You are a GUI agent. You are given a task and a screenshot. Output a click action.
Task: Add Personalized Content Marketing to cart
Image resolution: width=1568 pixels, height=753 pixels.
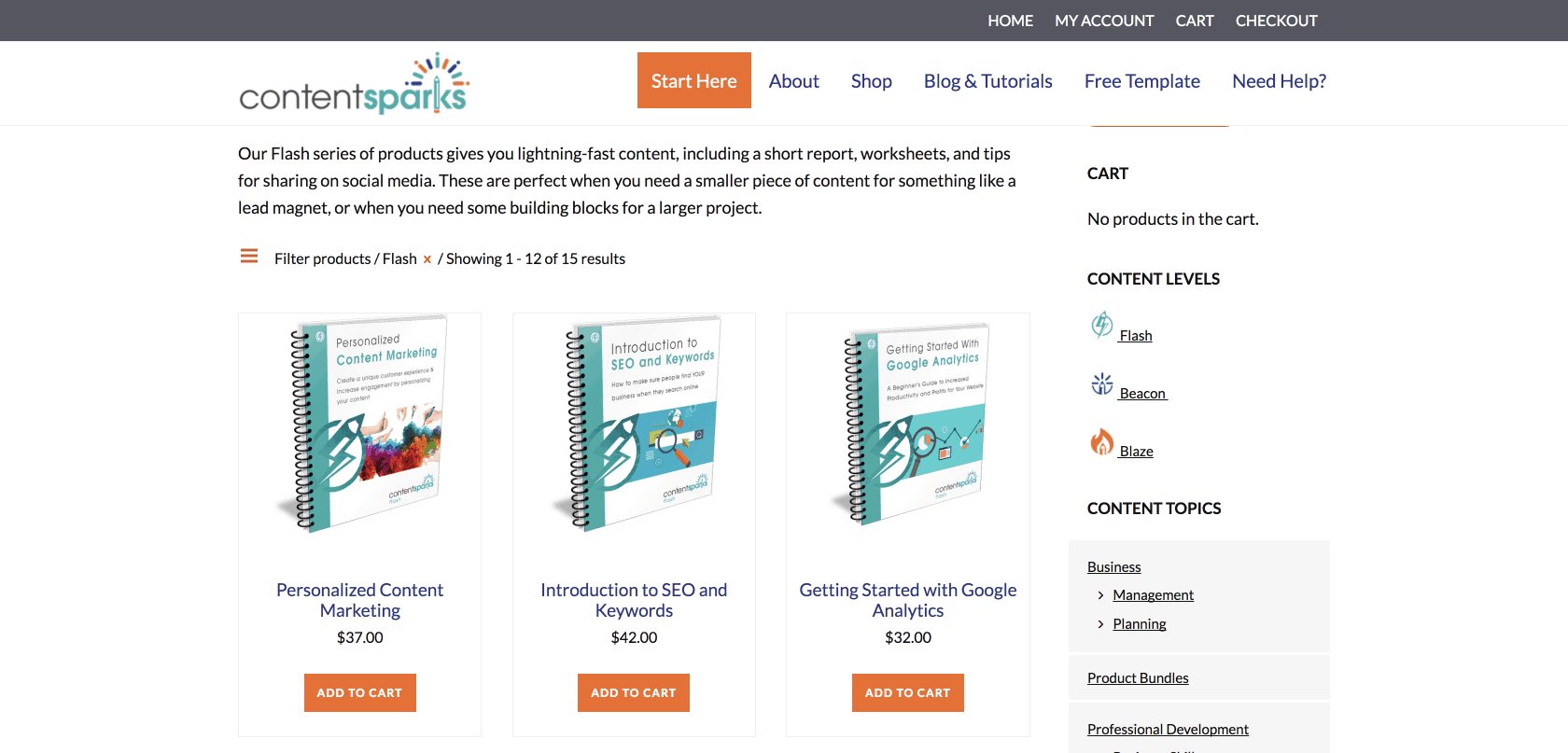(x=359, y=692)
